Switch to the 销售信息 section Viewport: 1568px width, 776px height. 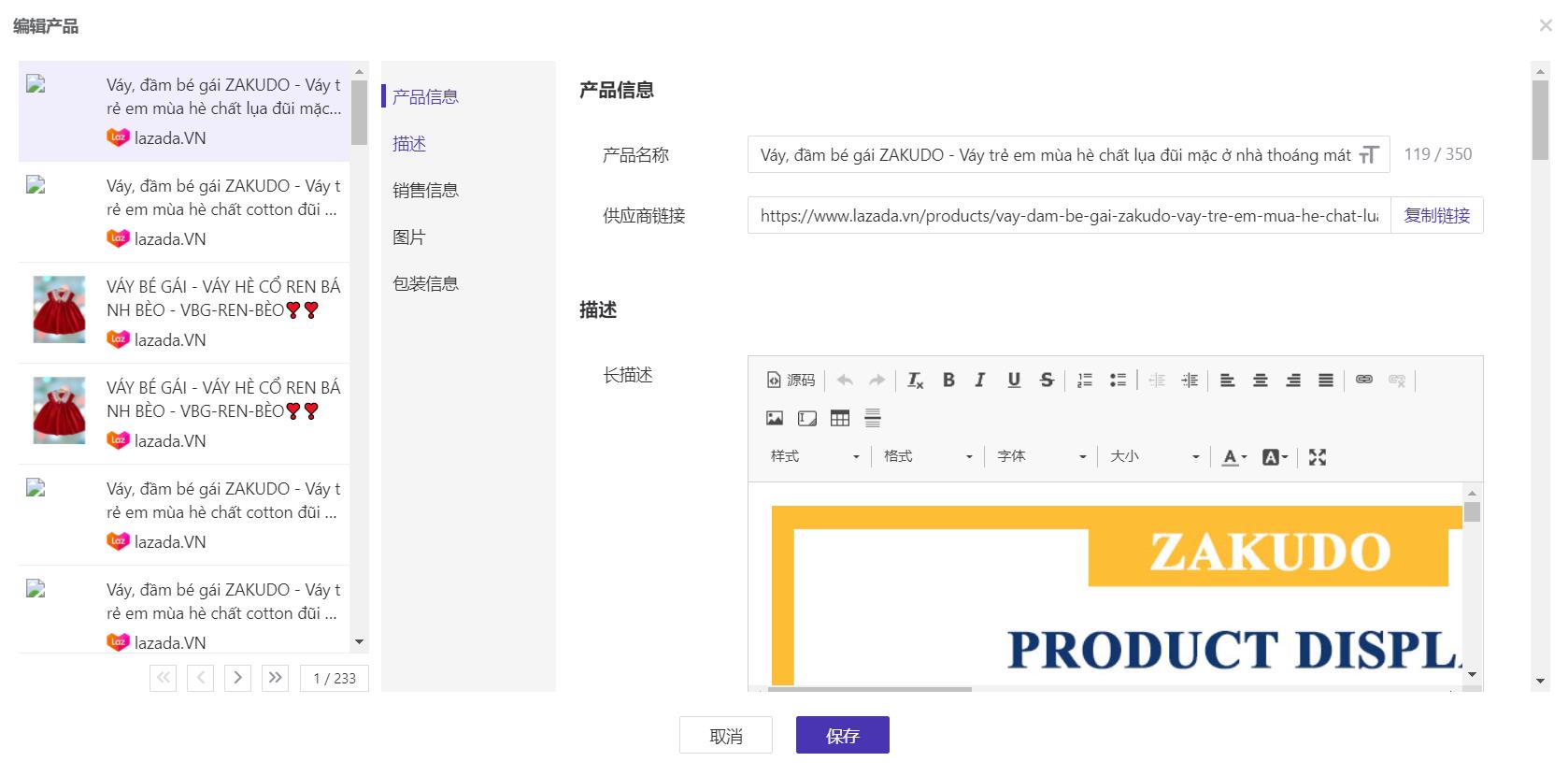coord(425,190)
